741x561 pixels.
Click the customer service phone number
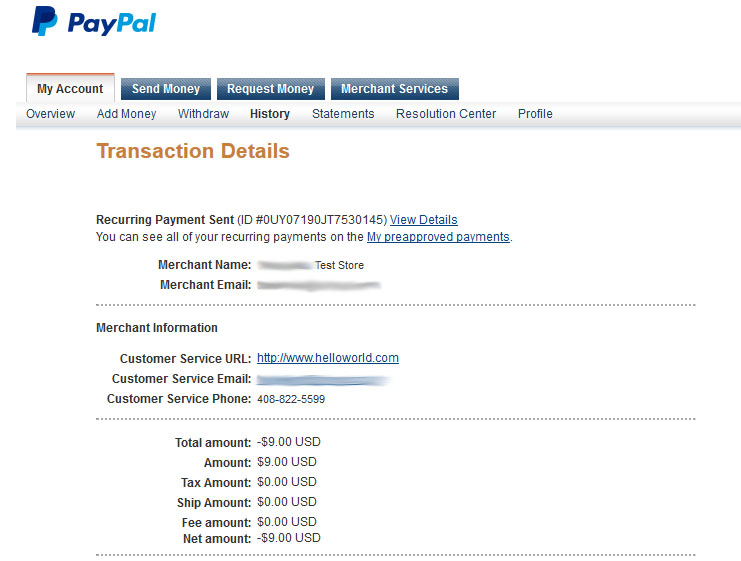(x=291, y=399)
